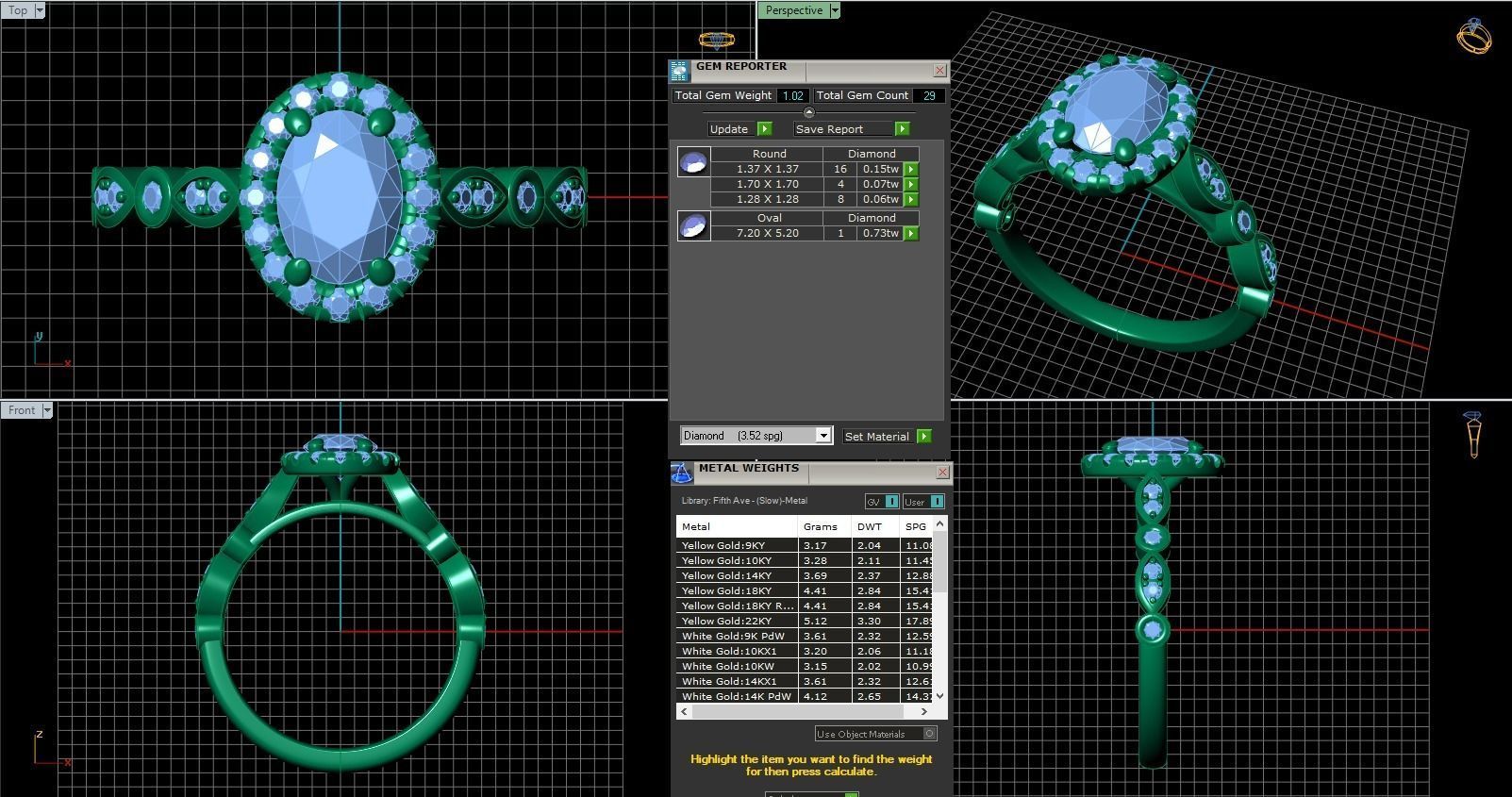Select the White Gold:9K PdW row
This screenshot has width=1512, height=797.
(x=805, y=636)
